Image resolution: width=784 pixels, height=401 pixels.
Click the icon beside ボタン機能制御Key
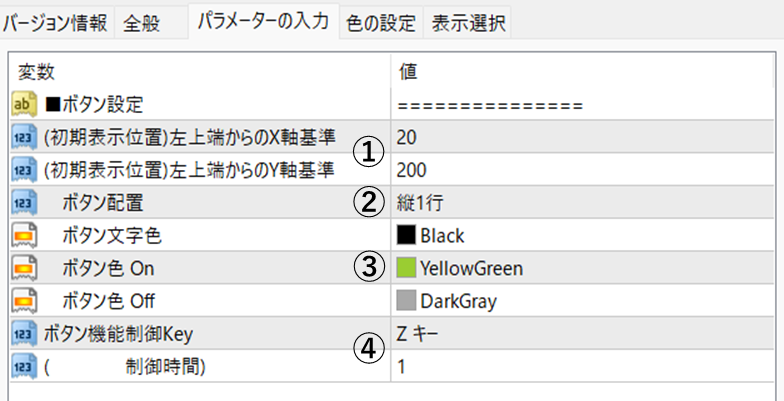point(24,334)
